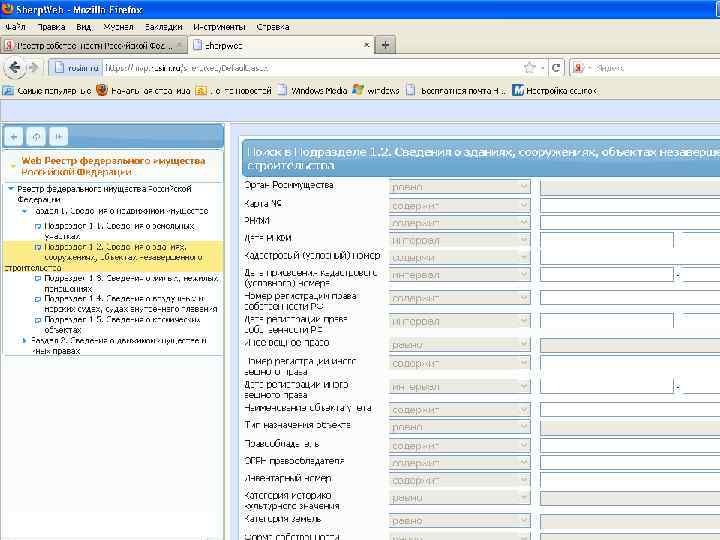Image resolution: width=720 pixels, height=540 pixels.
Task: Click the Кадастровый (условный) номер value field
Action: tap(630, 257)
